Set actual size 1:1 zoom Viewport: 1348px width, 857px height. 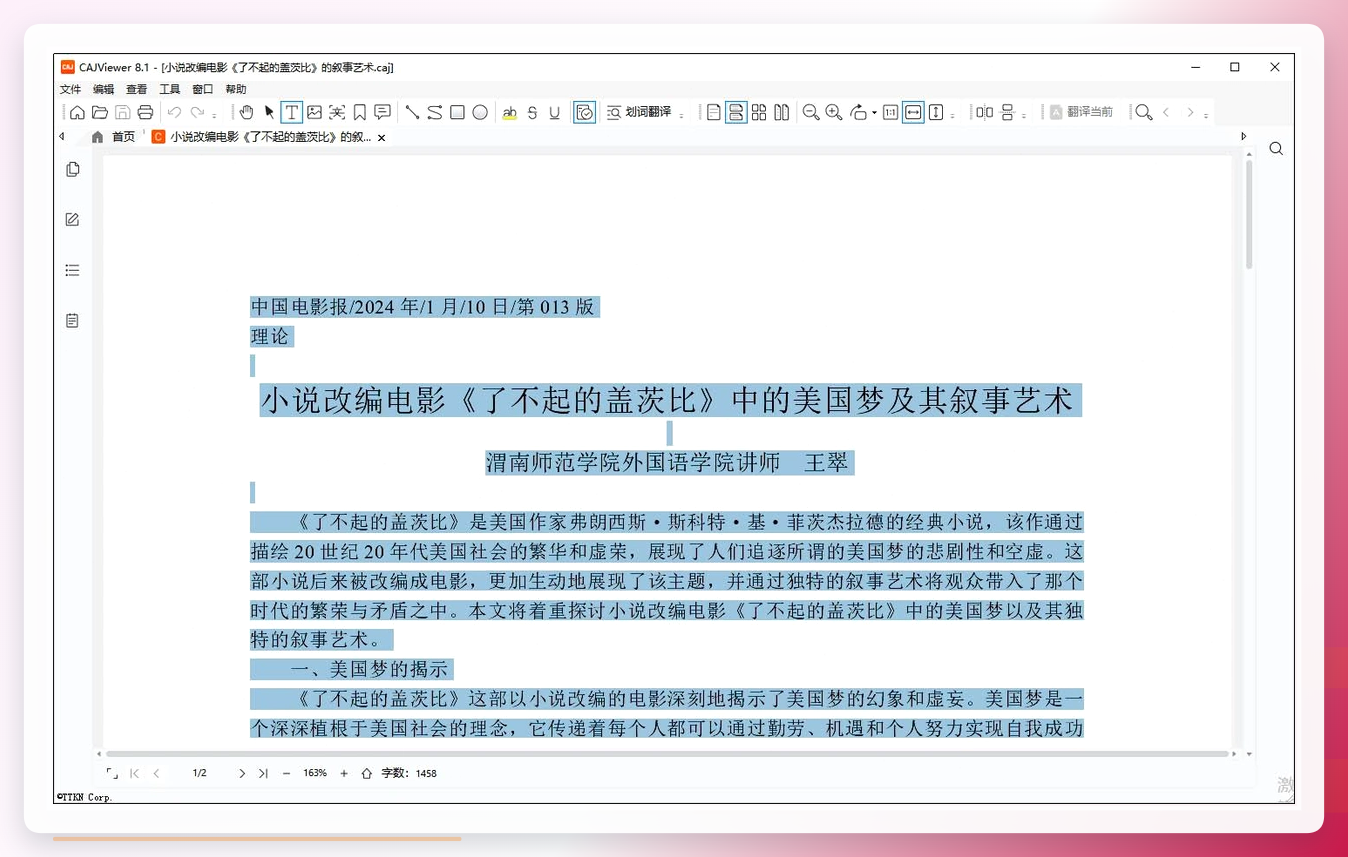click(890, 112)
